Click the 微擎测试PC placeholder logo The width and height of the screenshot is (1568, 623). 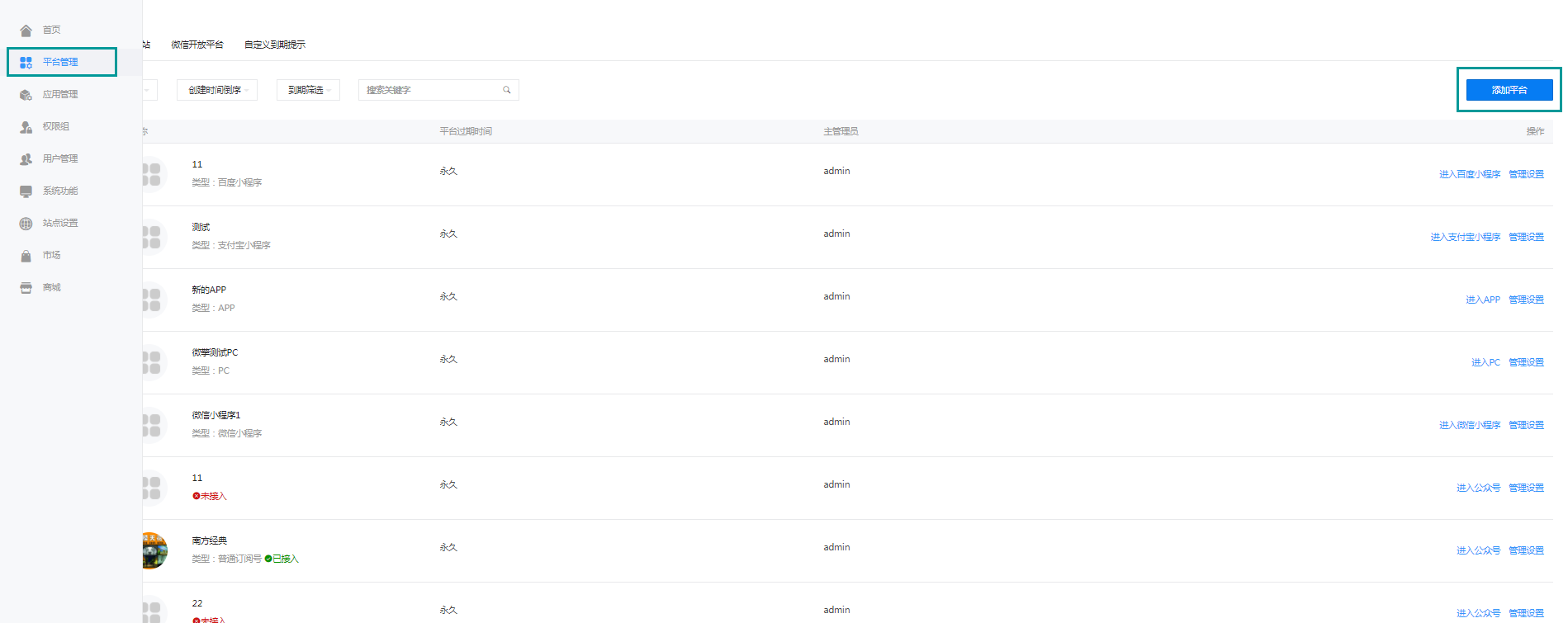click(154, 362)
